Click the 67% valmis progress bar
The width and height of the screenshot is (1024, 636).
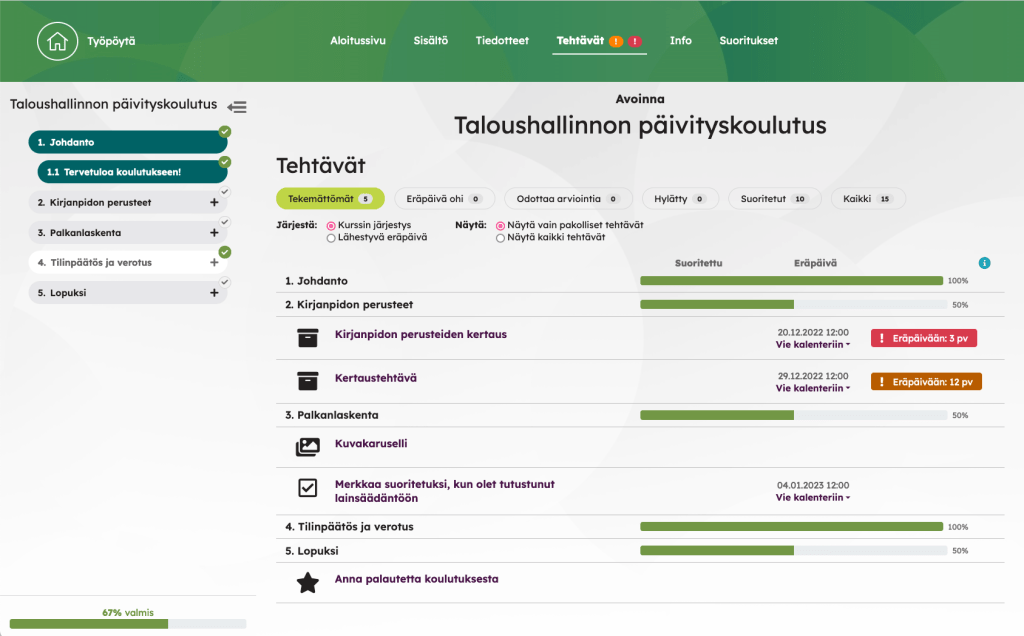pos(127,624)
